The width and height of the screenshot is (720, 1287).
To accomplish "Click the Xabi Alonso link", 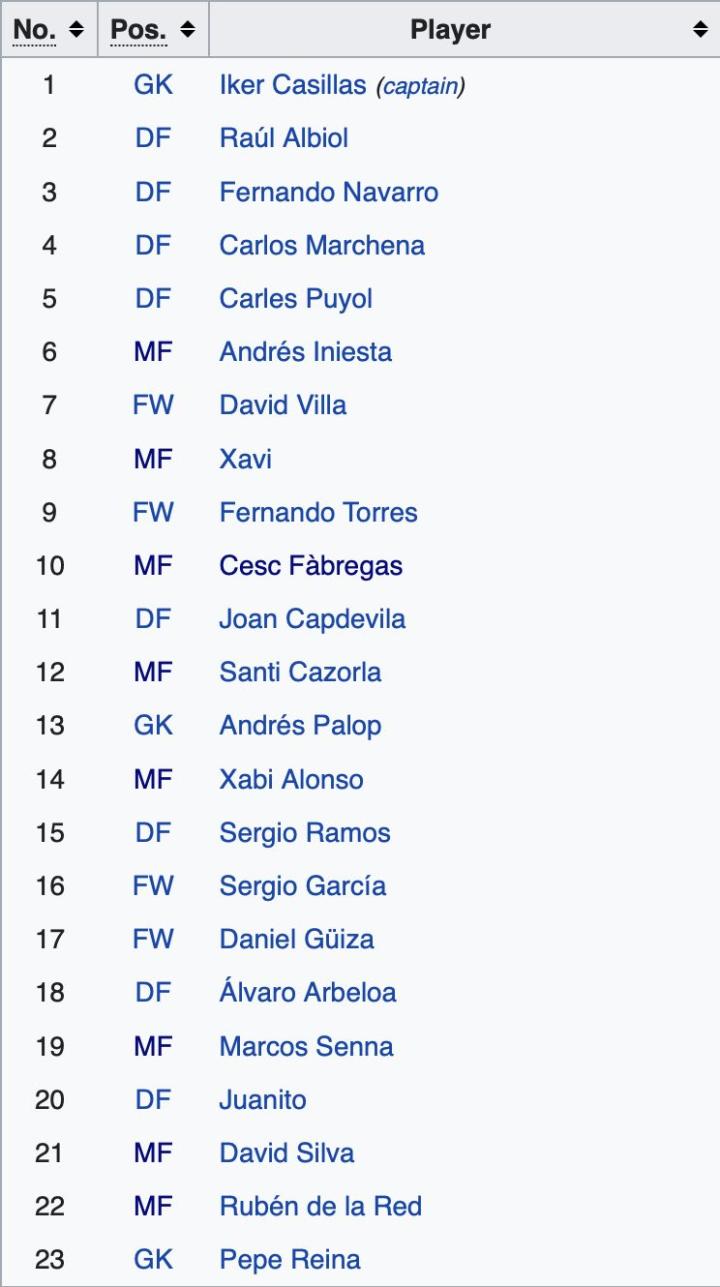I will point(291,779).
